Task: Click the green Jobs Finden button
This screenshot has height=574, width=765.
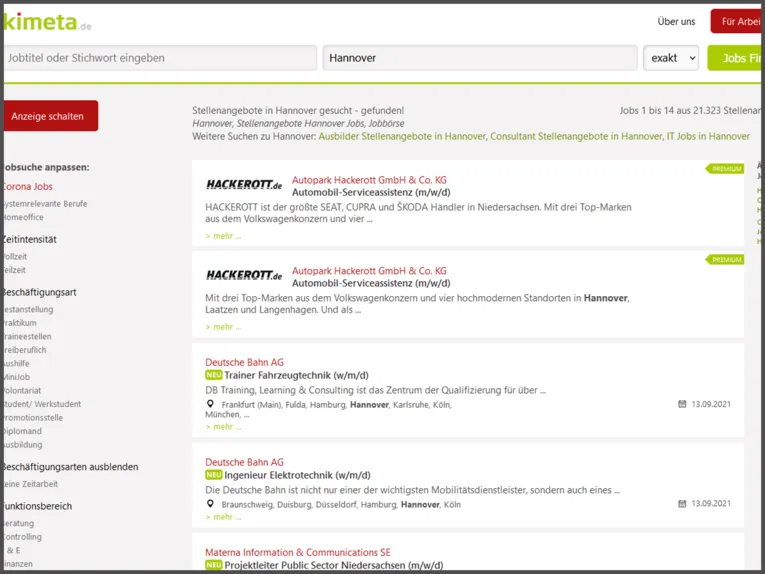Action: pyautogui.click(x=734, y=58)
